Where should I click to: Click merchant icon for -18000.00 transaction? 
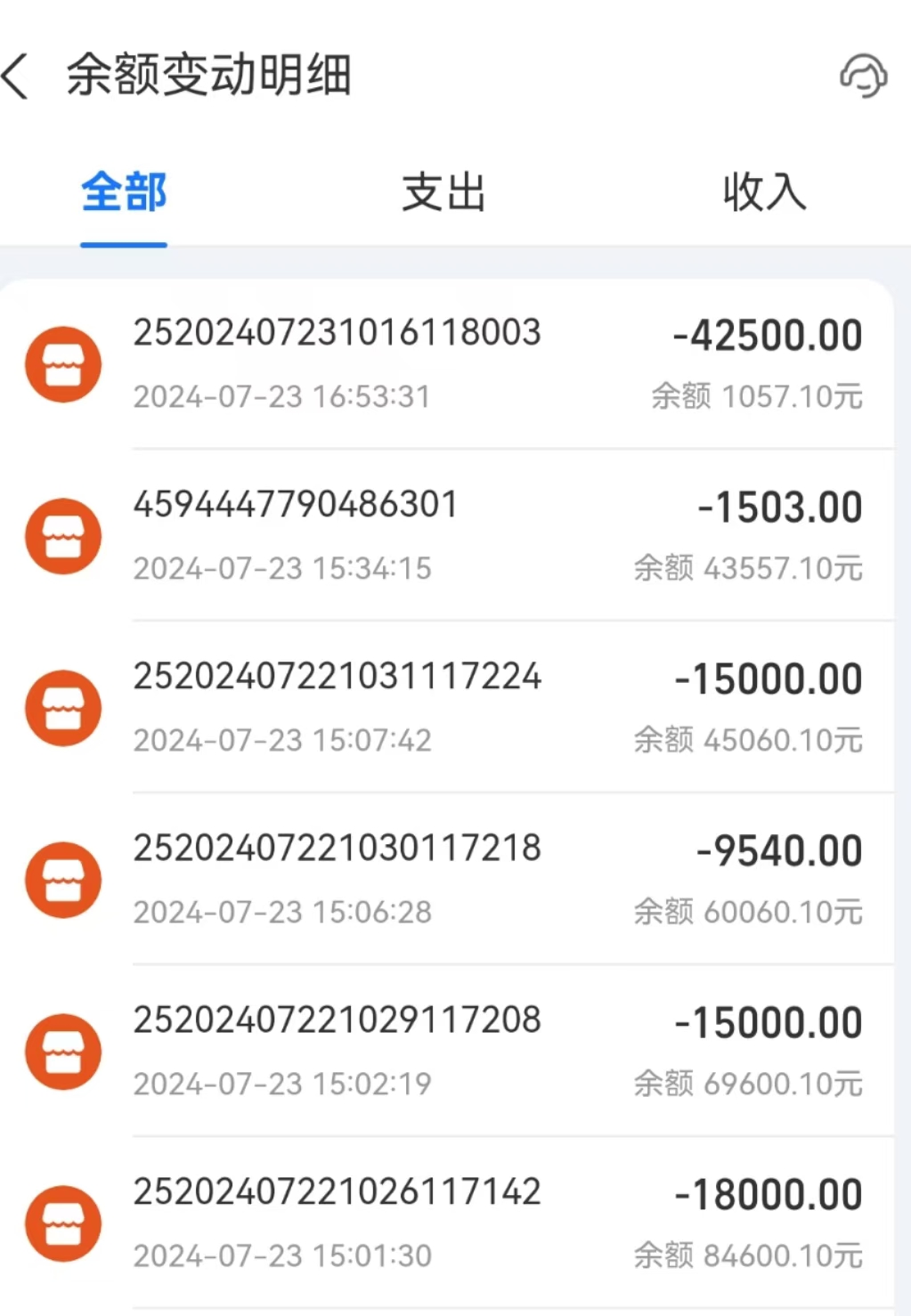[x=63, y=1223]
